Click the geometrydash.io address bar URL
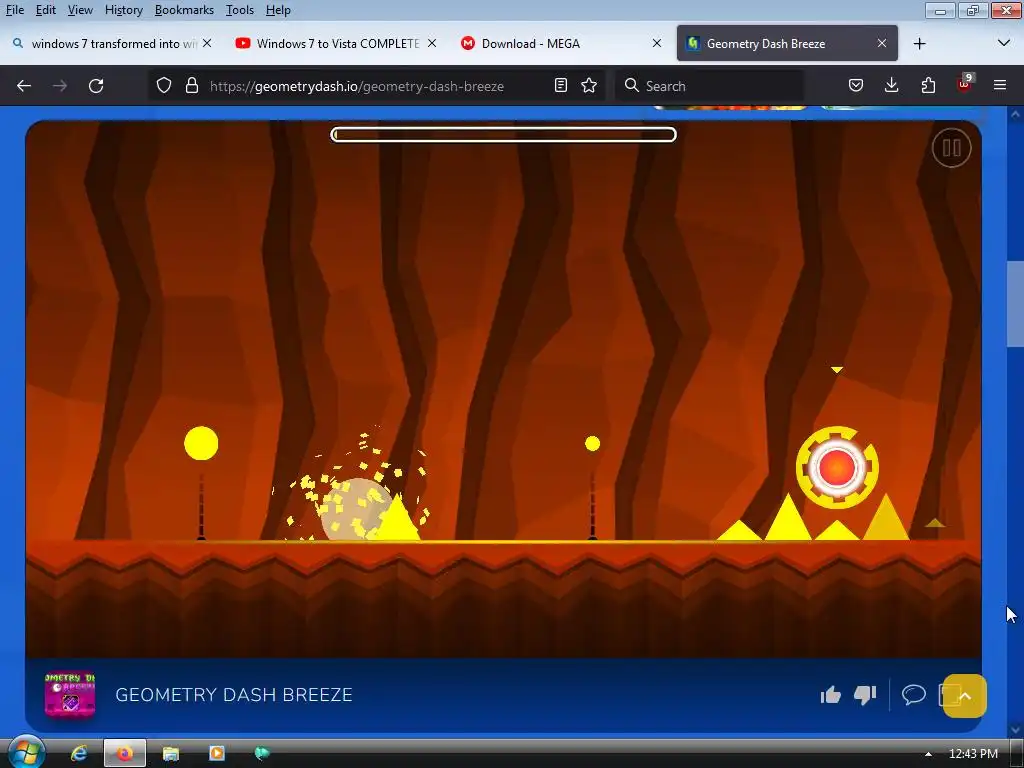1024x768 pixels. click(357, 86)
